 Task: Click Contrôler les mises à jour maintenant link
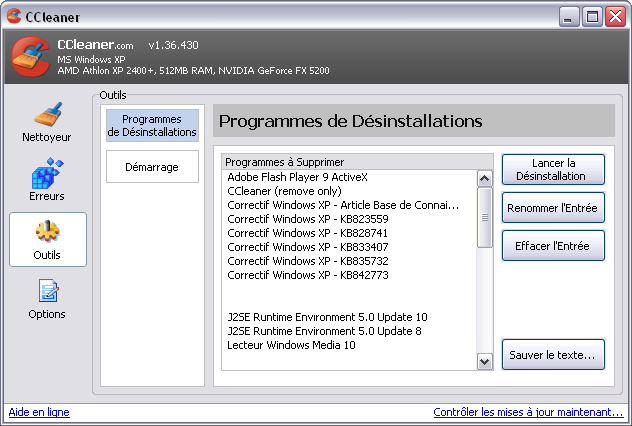point(528,412)
